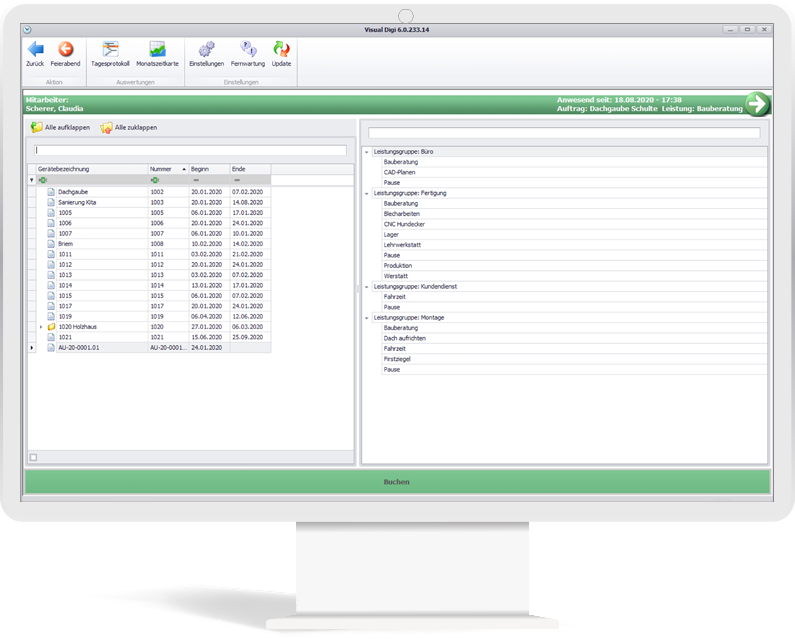The image size is (795, 639).
Task: Collapse Leistungsgruppe: Büro group
Action: [x=367, y=152]
